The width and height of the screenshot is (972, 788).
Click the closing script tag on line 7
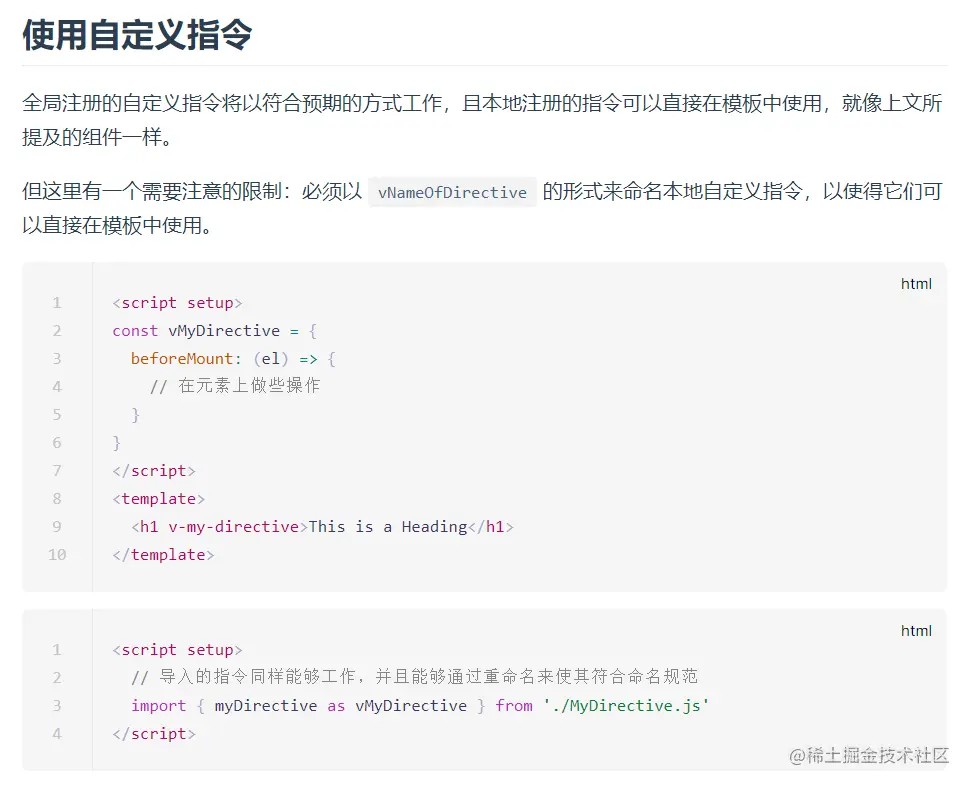[x=154, y=471]
